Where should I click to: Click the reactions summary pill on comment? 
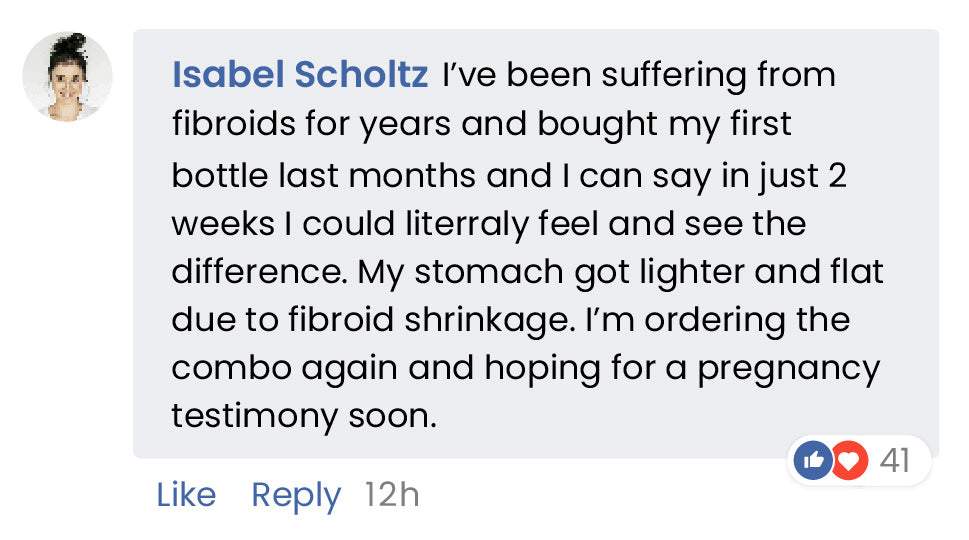[x=862, y=461]
